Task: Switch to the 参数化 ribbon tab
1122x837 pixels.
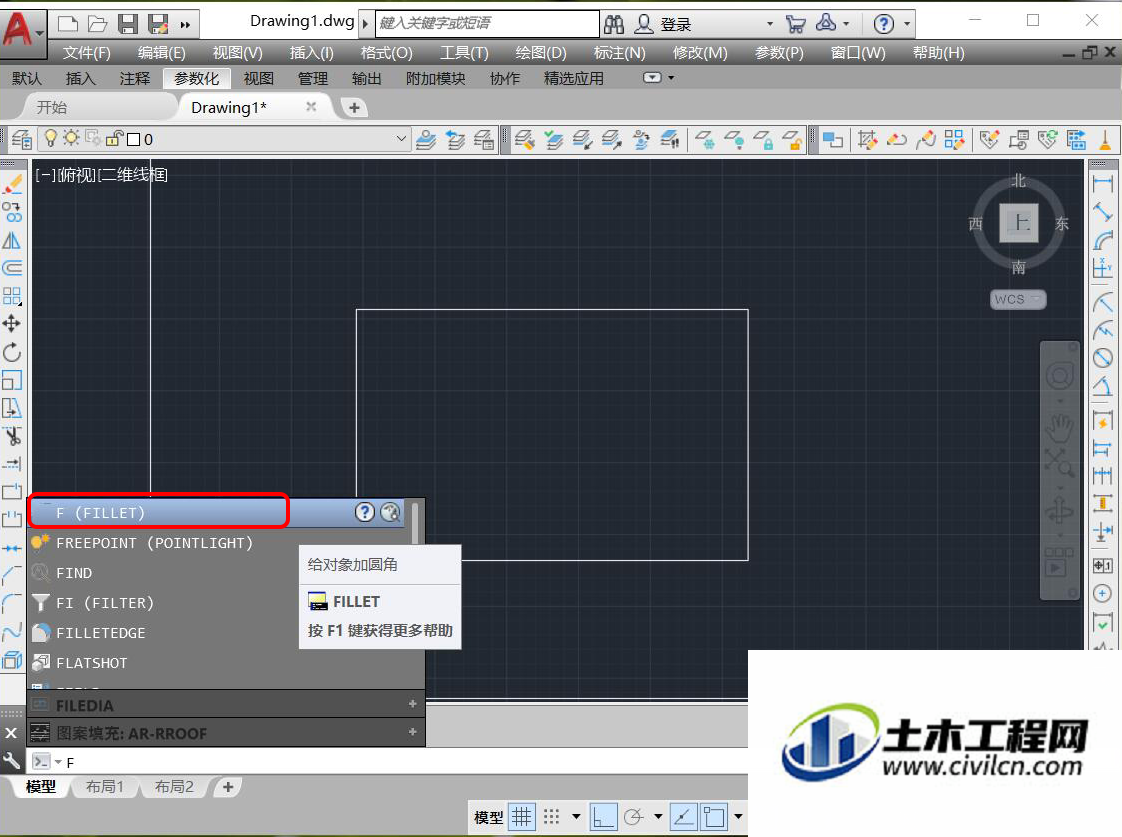Action: (x=196, y=79)
